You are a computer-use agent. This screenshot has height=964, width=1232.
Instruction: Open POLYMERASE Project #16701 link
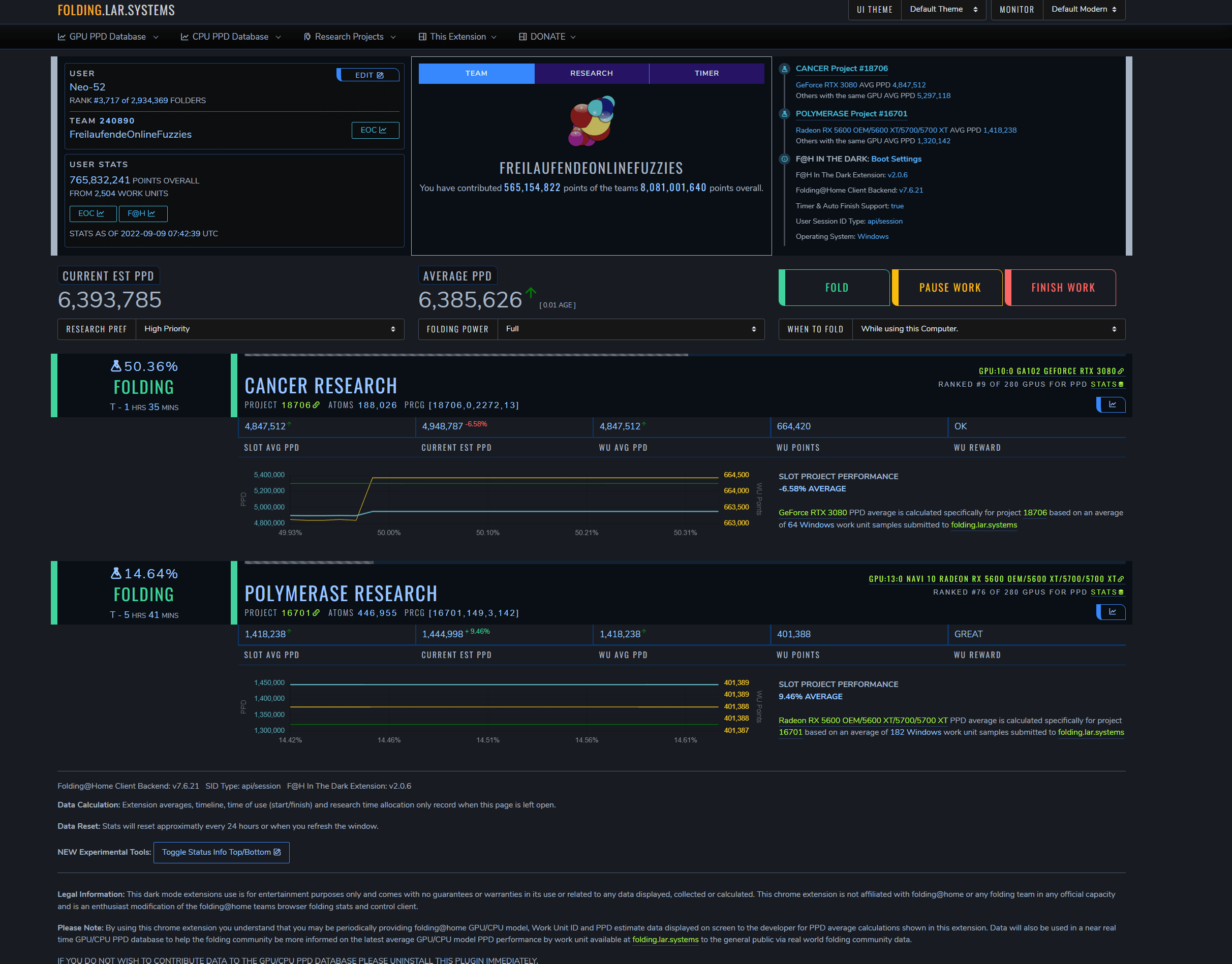point(851,113)
